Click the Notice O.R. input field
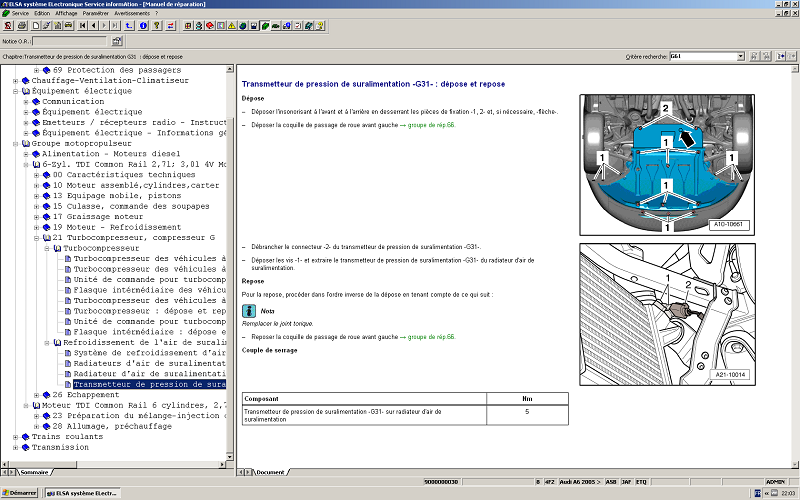Viewport: 800px width, 500px height. 70,41
